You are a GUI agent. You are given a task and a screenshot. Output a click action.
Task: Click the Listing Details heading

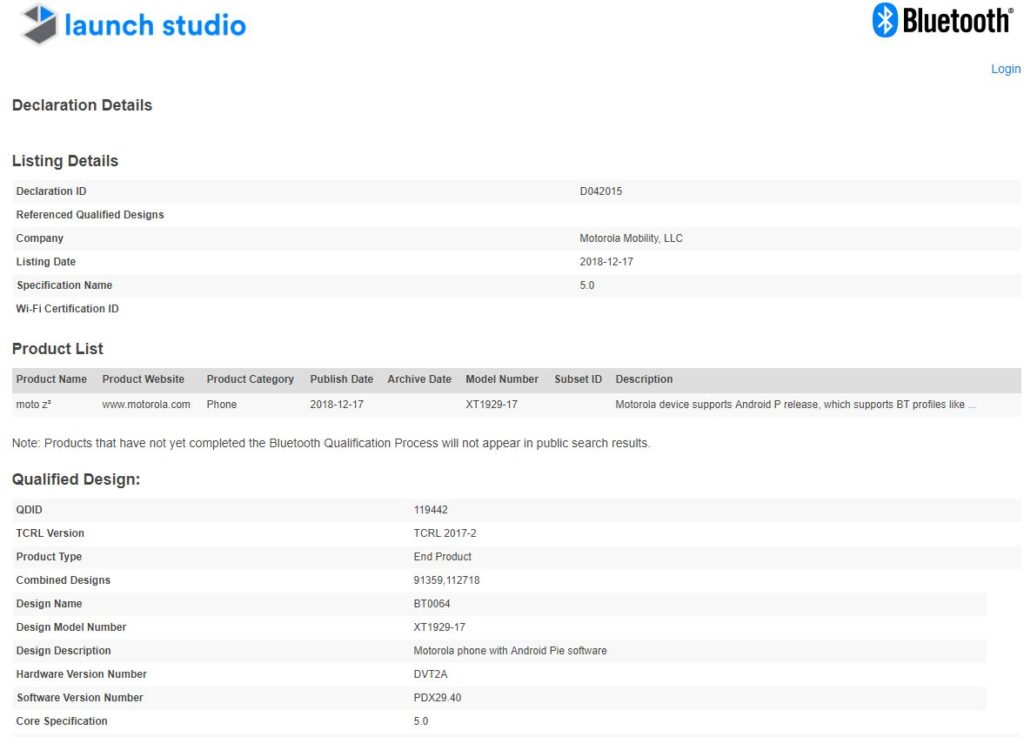pyautogui.click(x=65, y=161)
